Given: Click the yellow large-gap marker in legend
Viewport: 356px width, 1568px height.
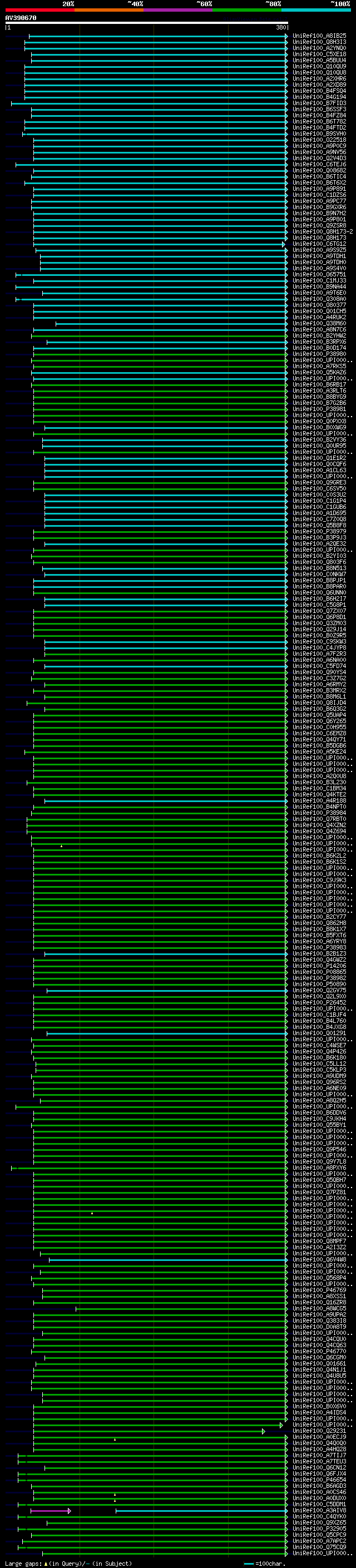Looking at the screenshot, I should [x=46, y=1563].
